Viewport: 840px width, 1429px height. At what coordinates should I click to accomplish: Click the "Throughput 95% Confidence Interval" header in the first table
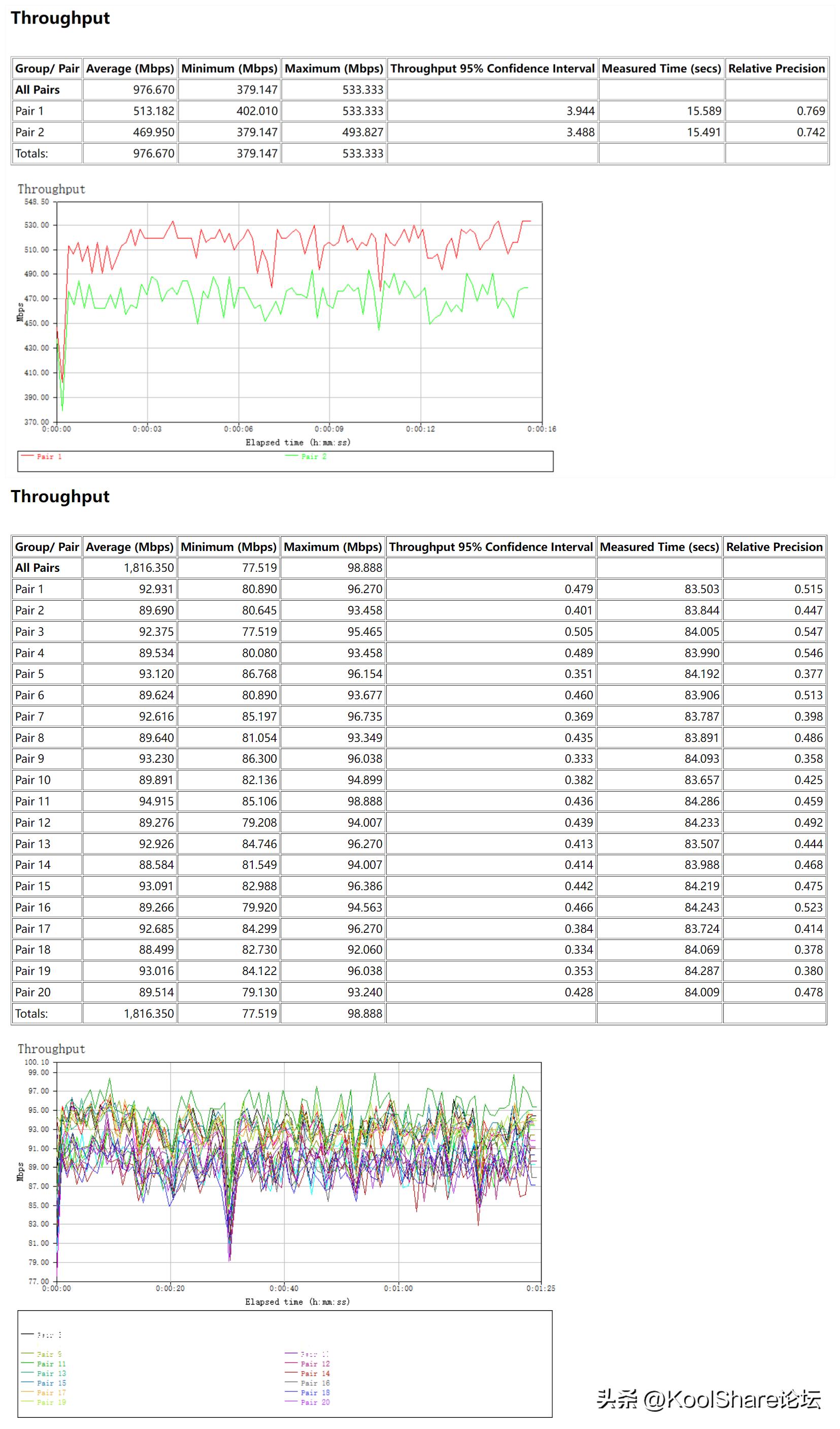[492, 69]
